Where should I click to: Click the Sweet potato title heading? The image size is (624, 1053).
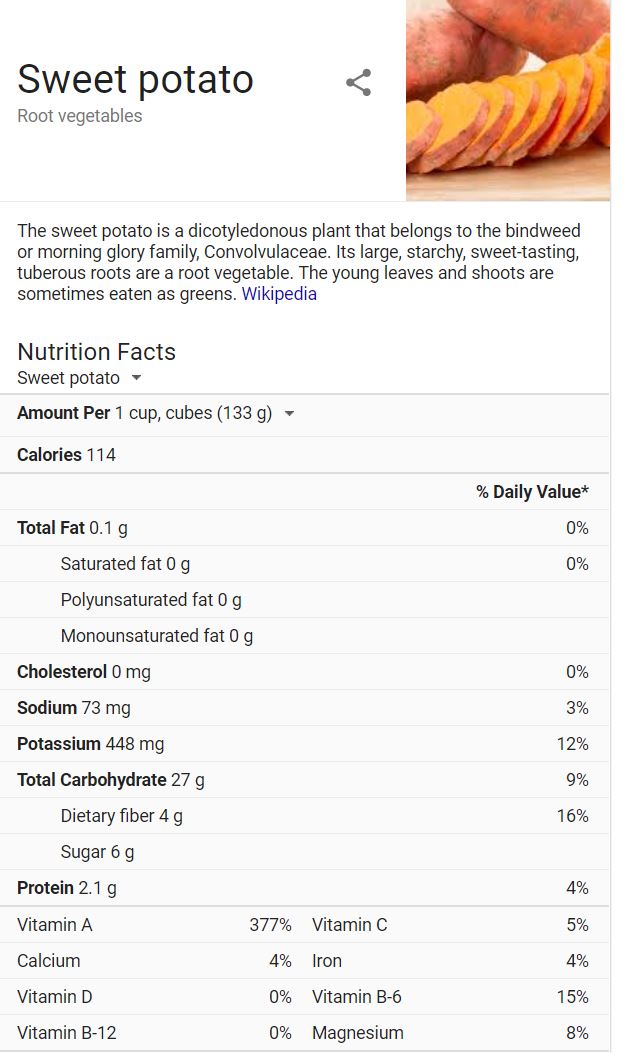coord(136,79)
